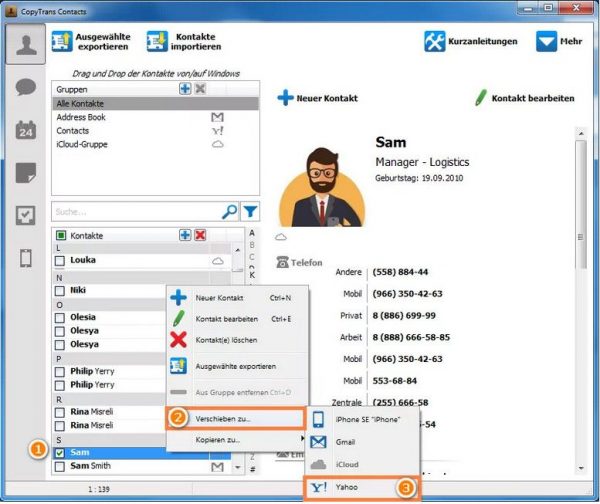Click Ausgewählte exportieren toolbar button
Viewport: 600px width, 504px height.
91,41
